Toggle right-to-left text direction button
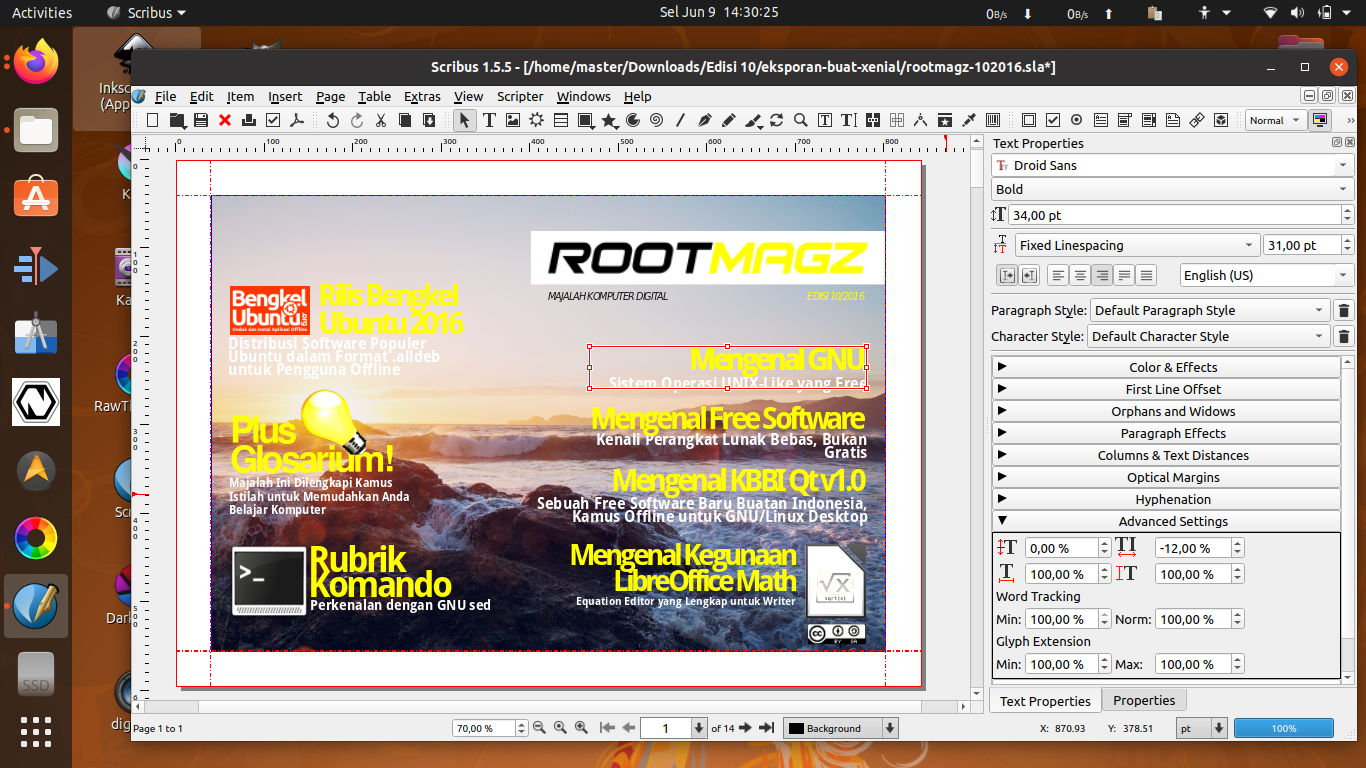 click(1029, 275)
